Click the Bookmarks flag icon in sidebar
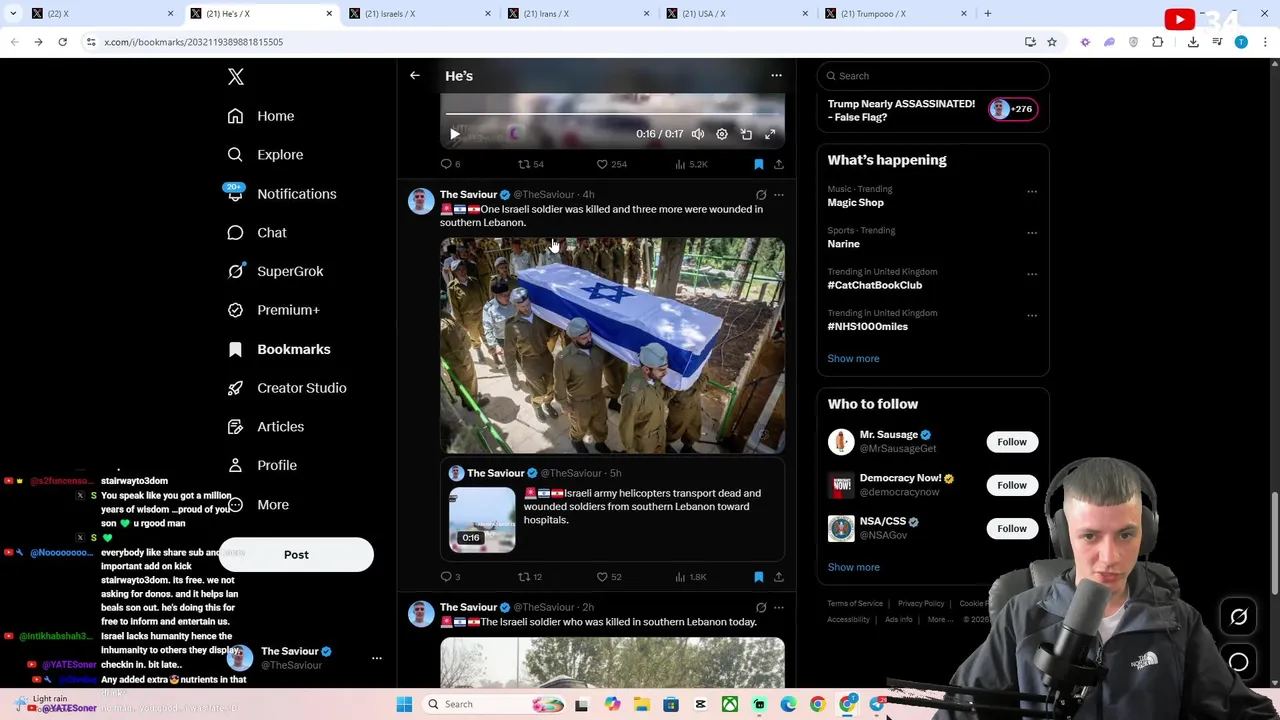Image resolution: width=1280 pixels, height=720 pixels. coord(235,349)
